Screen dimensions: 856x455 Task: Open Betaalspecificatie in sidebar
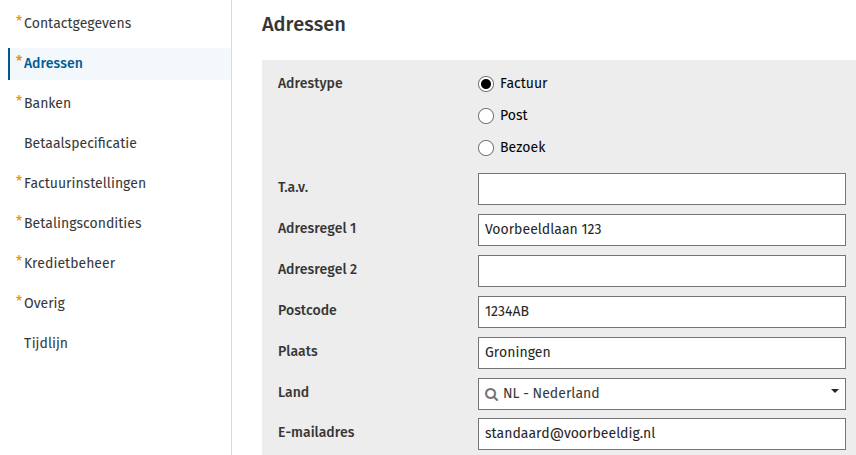pos(80,143)
